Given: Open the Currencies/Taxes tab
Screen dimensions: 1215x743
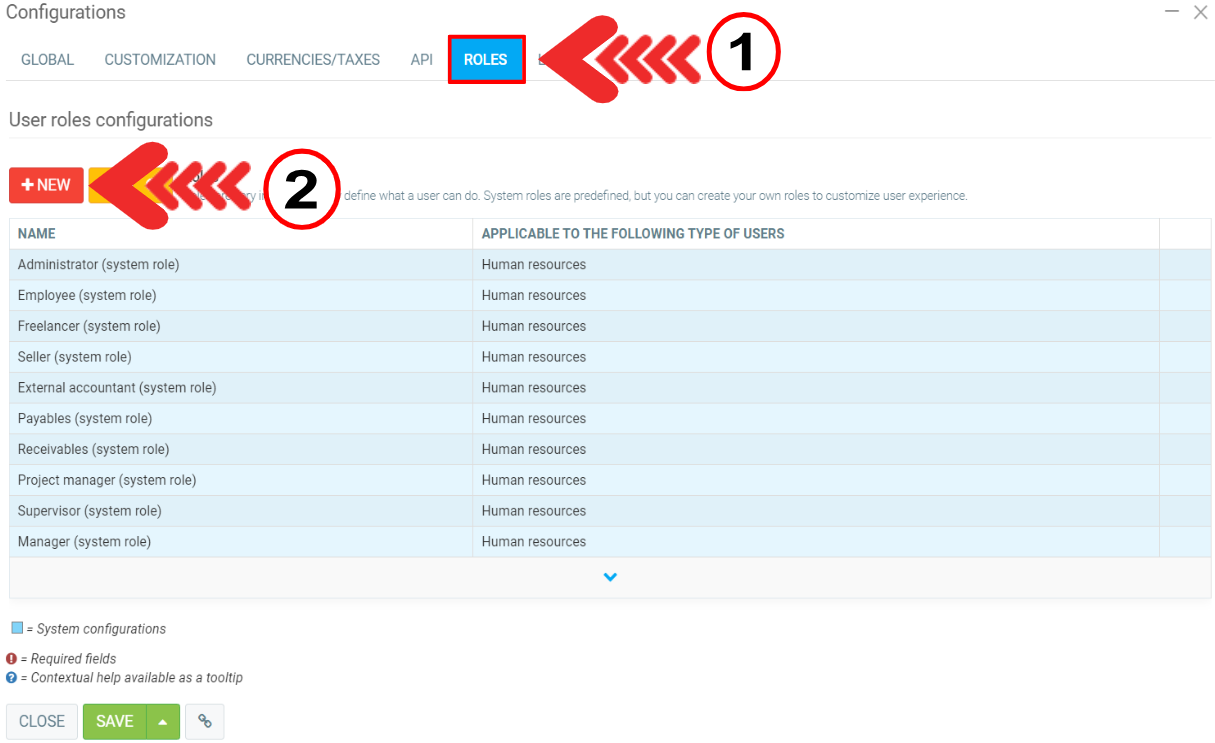Looking at the screenshot, I should pos(313,60).
